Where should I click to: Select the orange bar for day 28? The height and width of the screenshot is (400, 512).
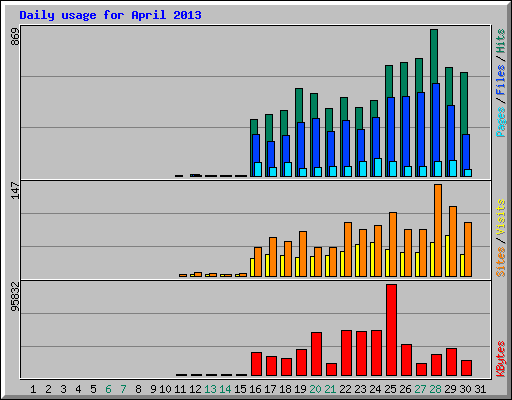438,230
